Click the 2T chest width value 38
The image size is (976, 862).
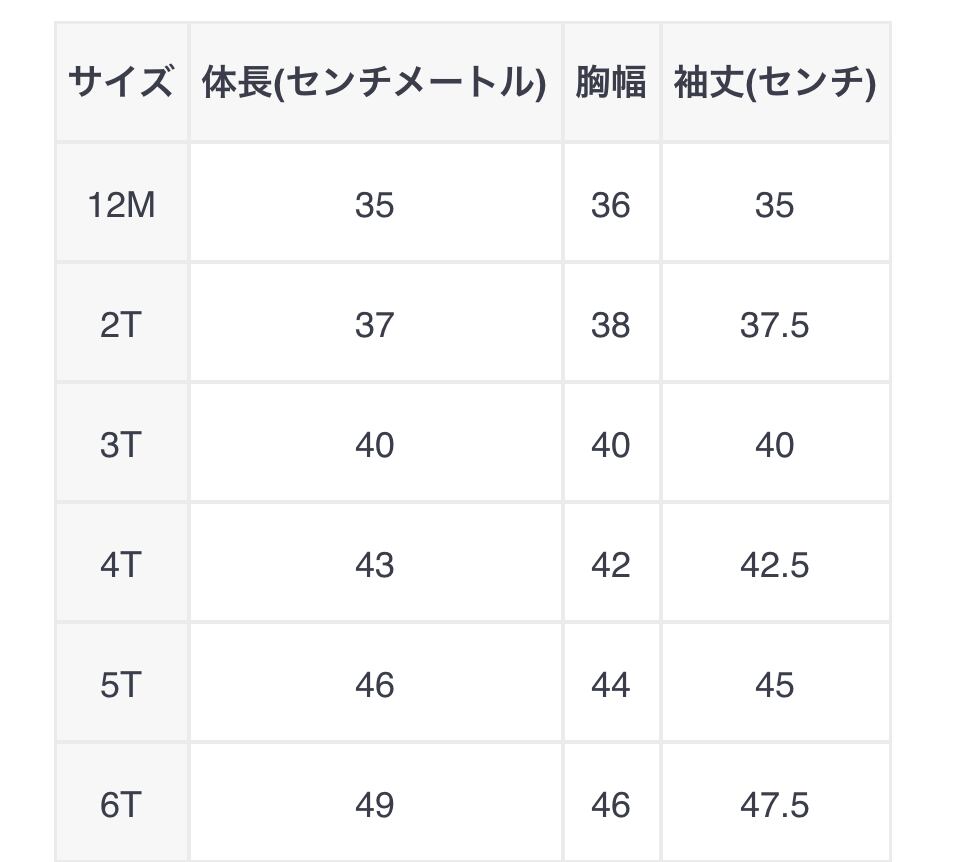click(610, 325)
